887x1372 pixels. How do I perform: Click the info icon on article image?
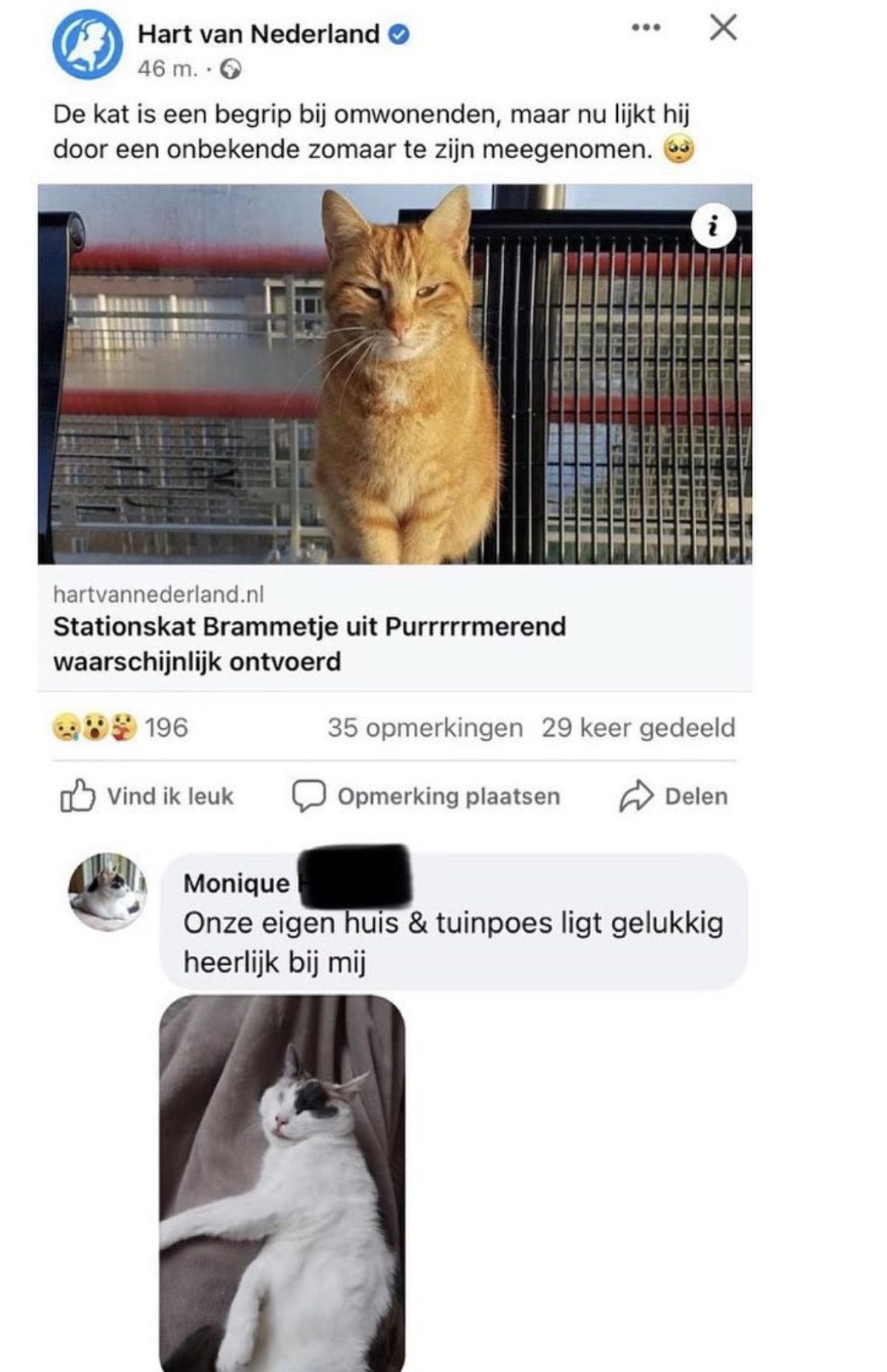tap(713, 225)
